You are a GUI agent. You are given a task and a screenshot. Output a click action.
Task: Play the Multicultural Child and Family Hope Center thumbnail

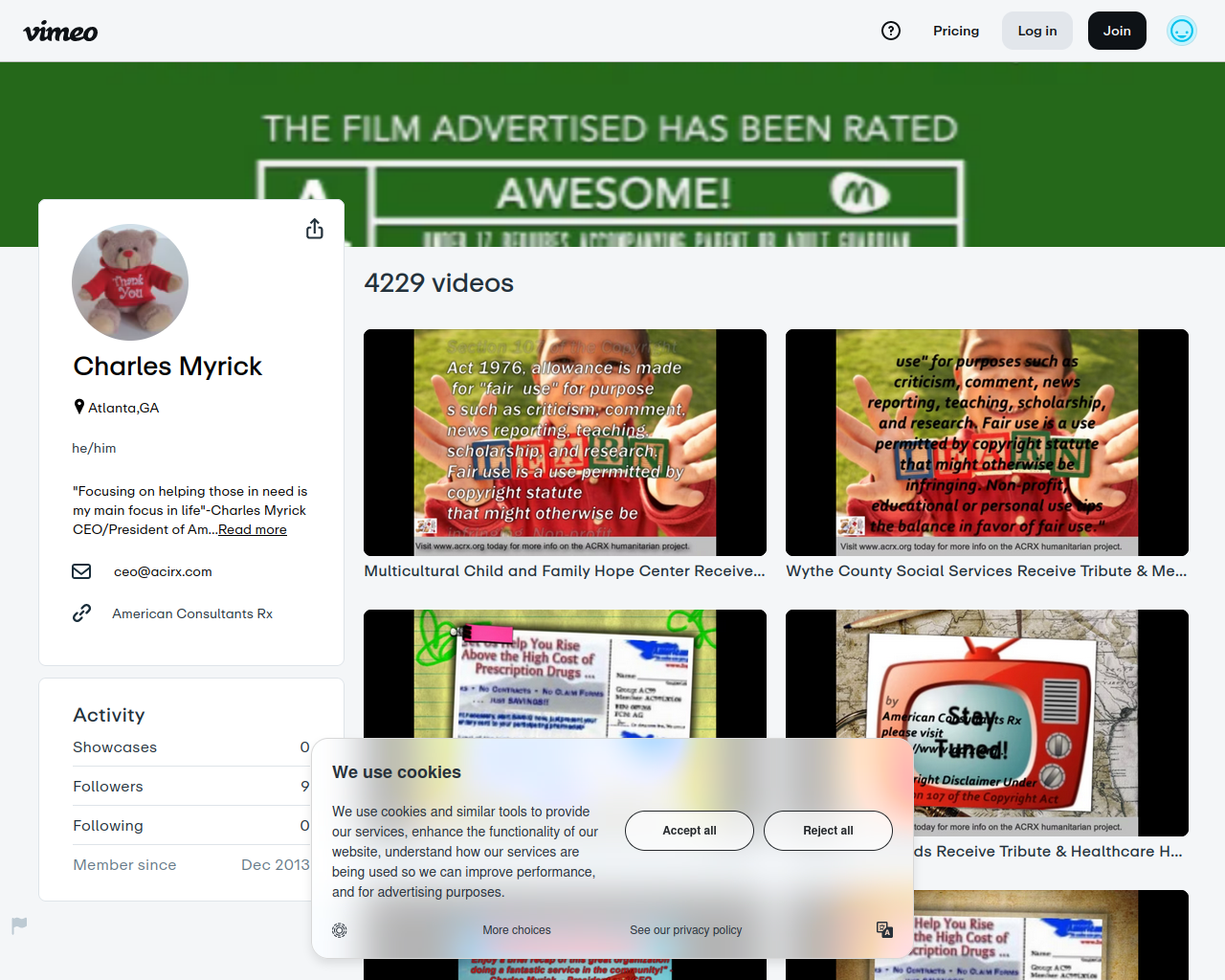click(x=565, y=442)
